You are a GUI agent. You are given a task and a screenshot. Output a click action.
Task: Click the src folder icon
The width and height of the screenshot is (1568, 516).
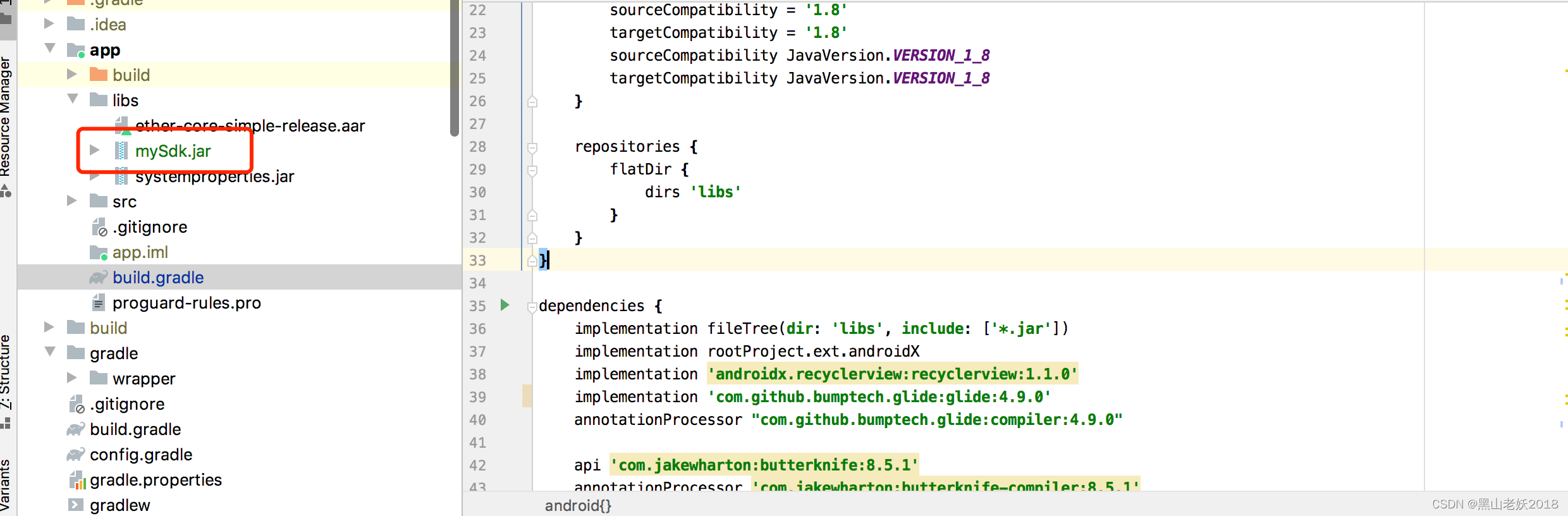click(99, 201)
